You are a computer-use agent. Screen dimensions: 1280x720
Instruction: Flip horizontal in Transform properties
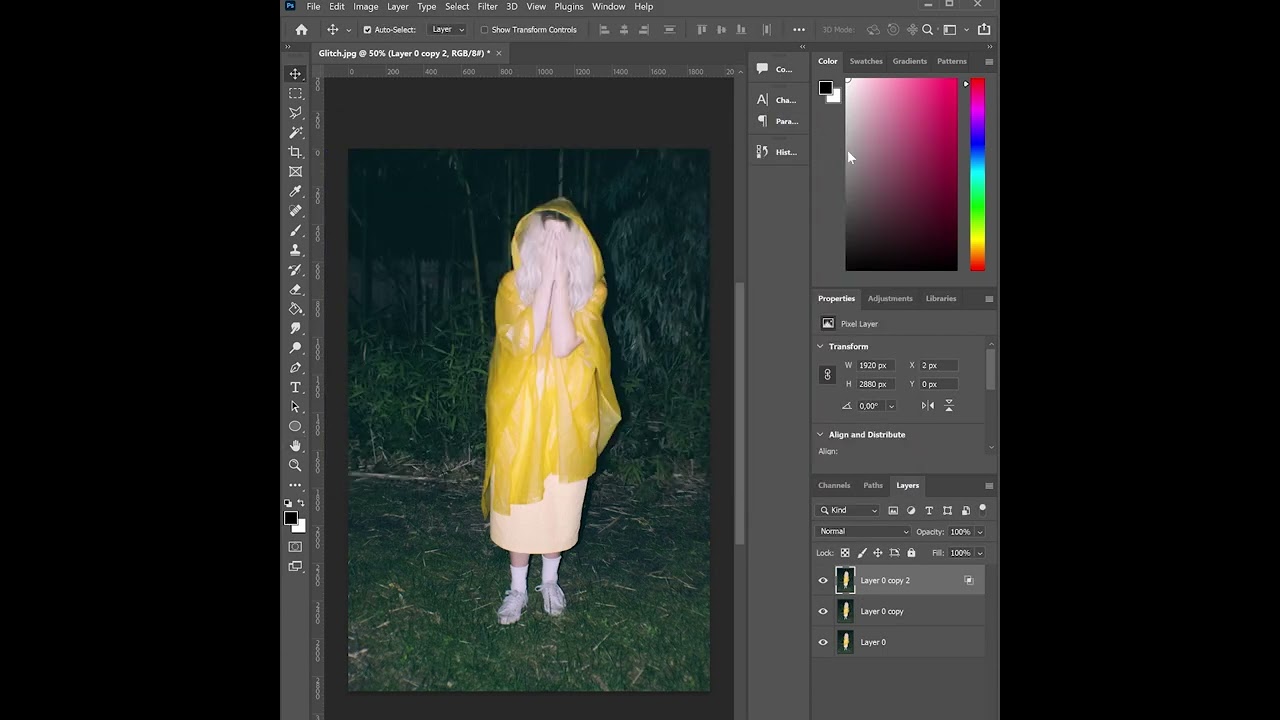click(928, 405)
